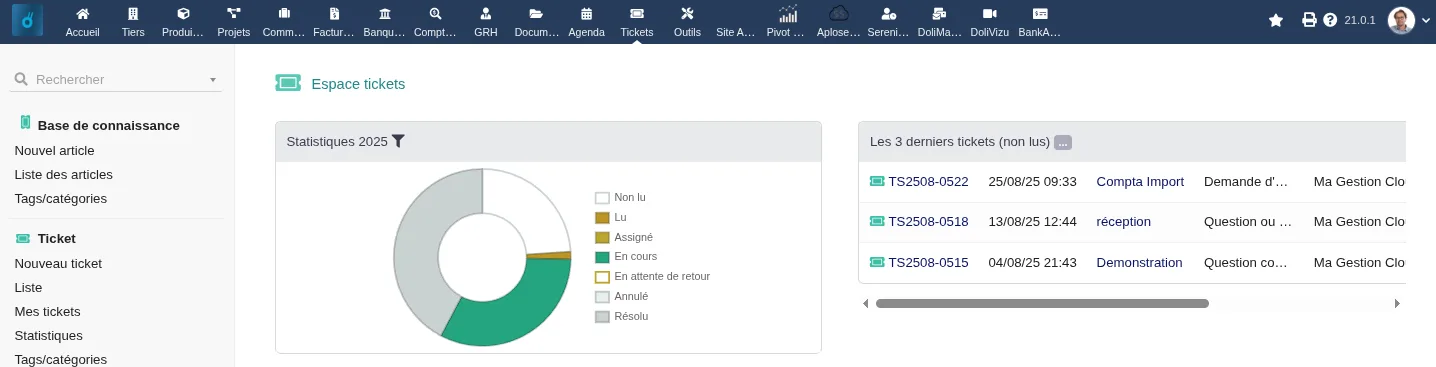The width and height of the screenshot is (1436, 367).
Task: Open the DoliMa module icon
Action: tap(939, 14)
